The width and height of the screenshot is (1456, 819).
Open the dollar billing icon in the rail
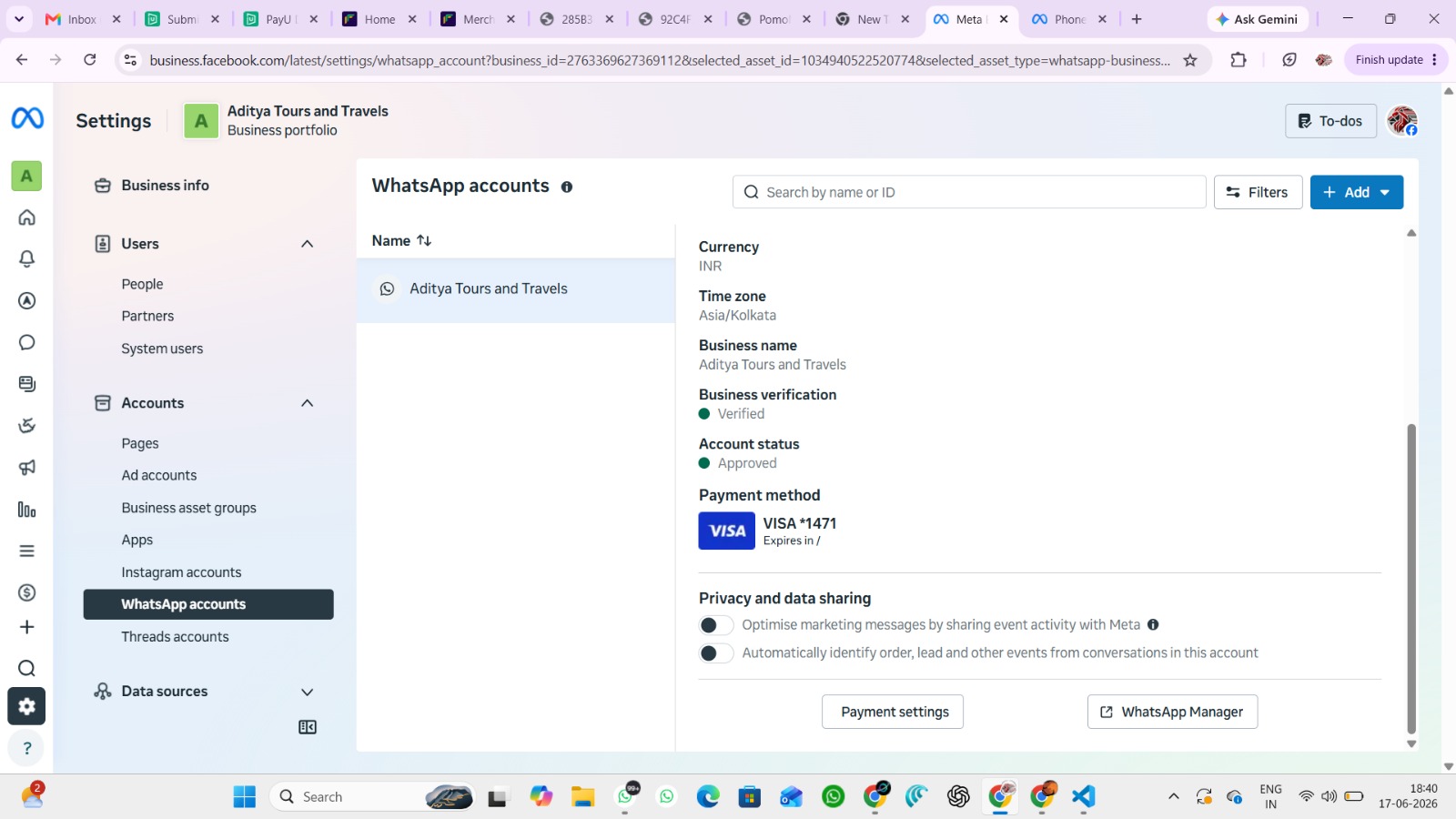click(27, 592)
